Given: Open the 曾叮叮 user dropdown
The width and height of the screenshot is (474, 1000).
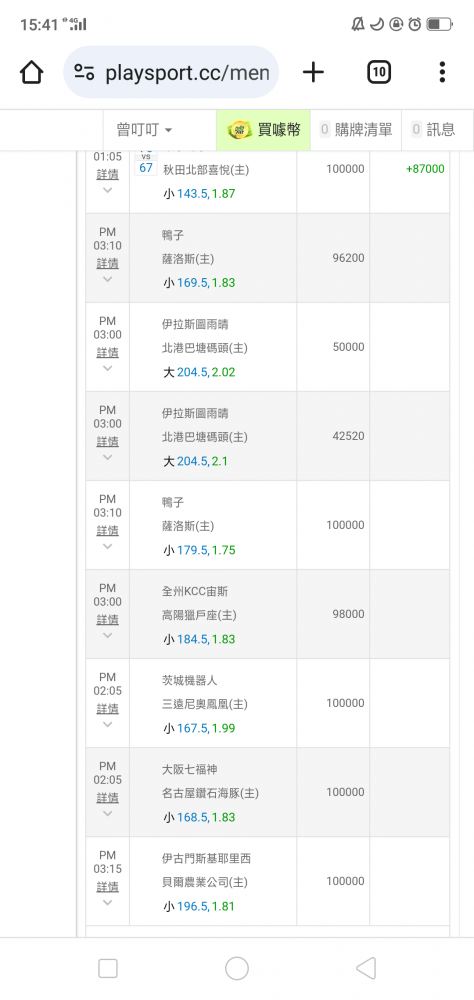Looking at the screenshot, I should (144, 129).
